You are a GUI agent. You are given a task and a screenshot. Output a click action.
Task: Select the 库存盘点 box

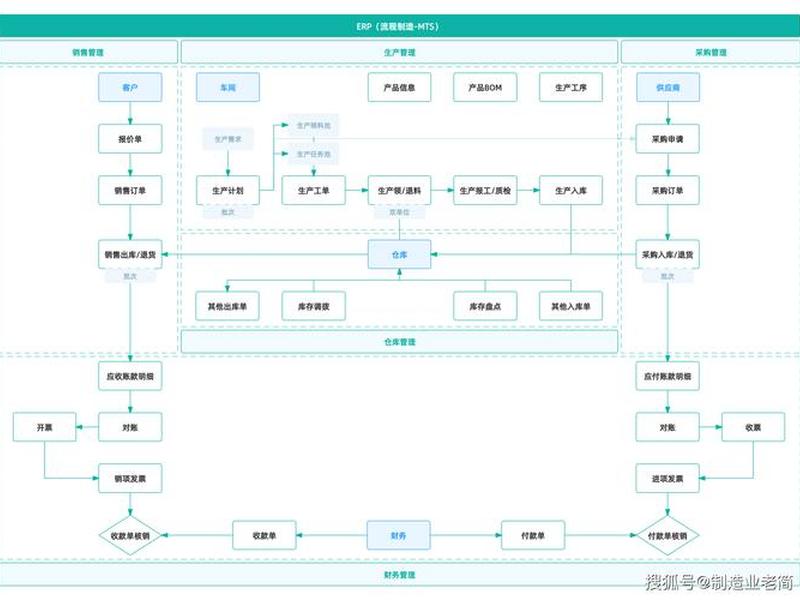coord(485,306)
